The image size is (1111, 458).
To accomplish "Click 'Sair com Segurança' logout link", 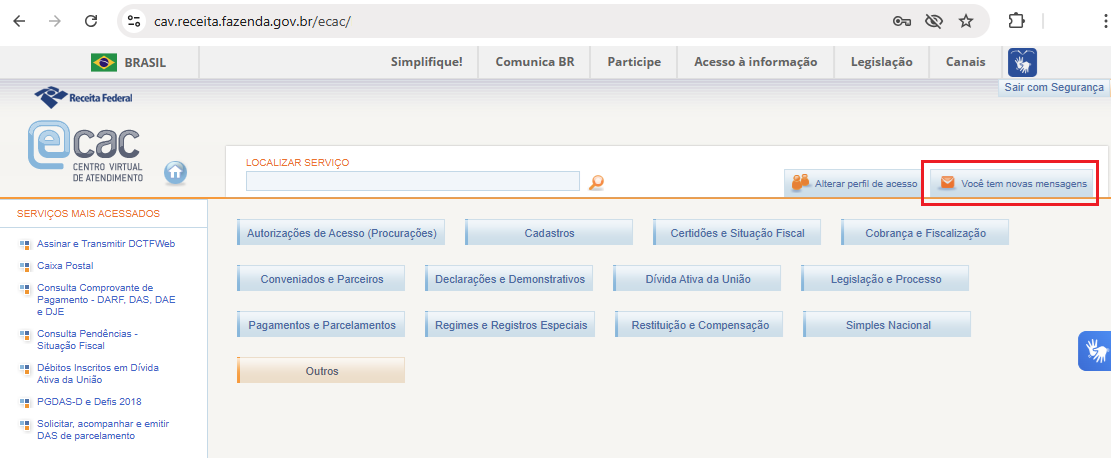I will click(x=1054, y=88).
